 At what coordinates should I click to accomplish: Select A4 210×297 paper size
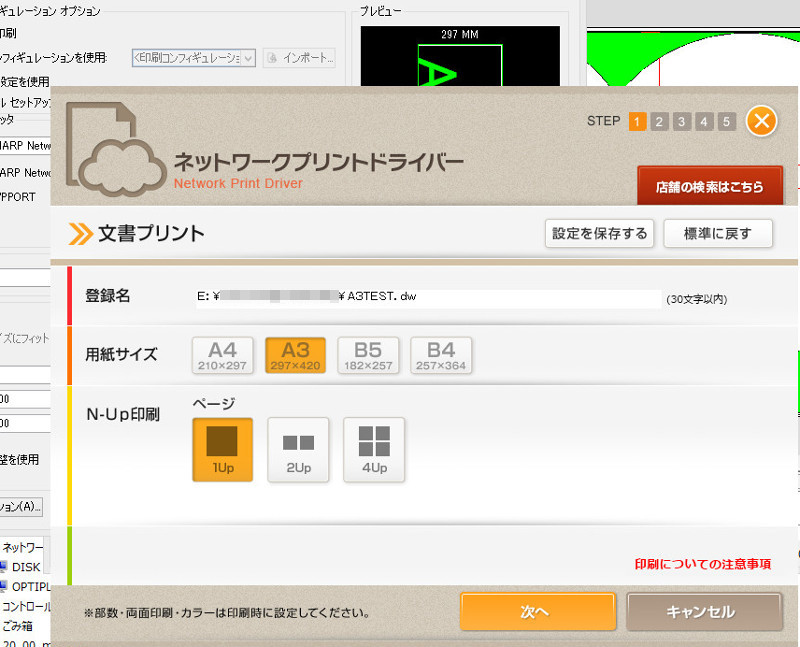click(x=222, y=356)
